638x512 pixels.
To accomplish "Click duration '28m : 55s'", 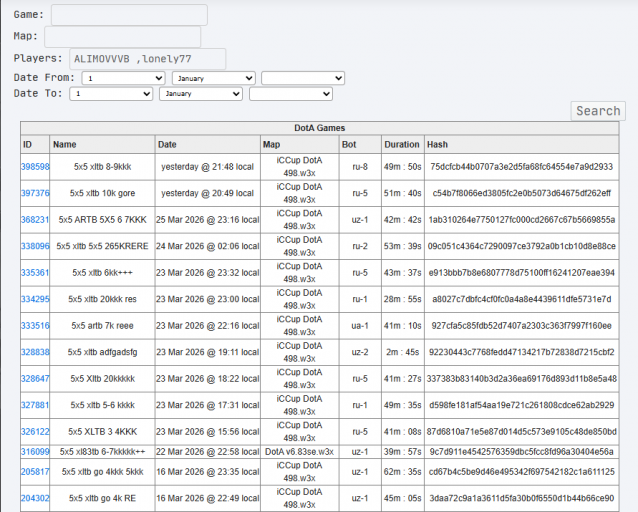I will (x=402, y=299).
